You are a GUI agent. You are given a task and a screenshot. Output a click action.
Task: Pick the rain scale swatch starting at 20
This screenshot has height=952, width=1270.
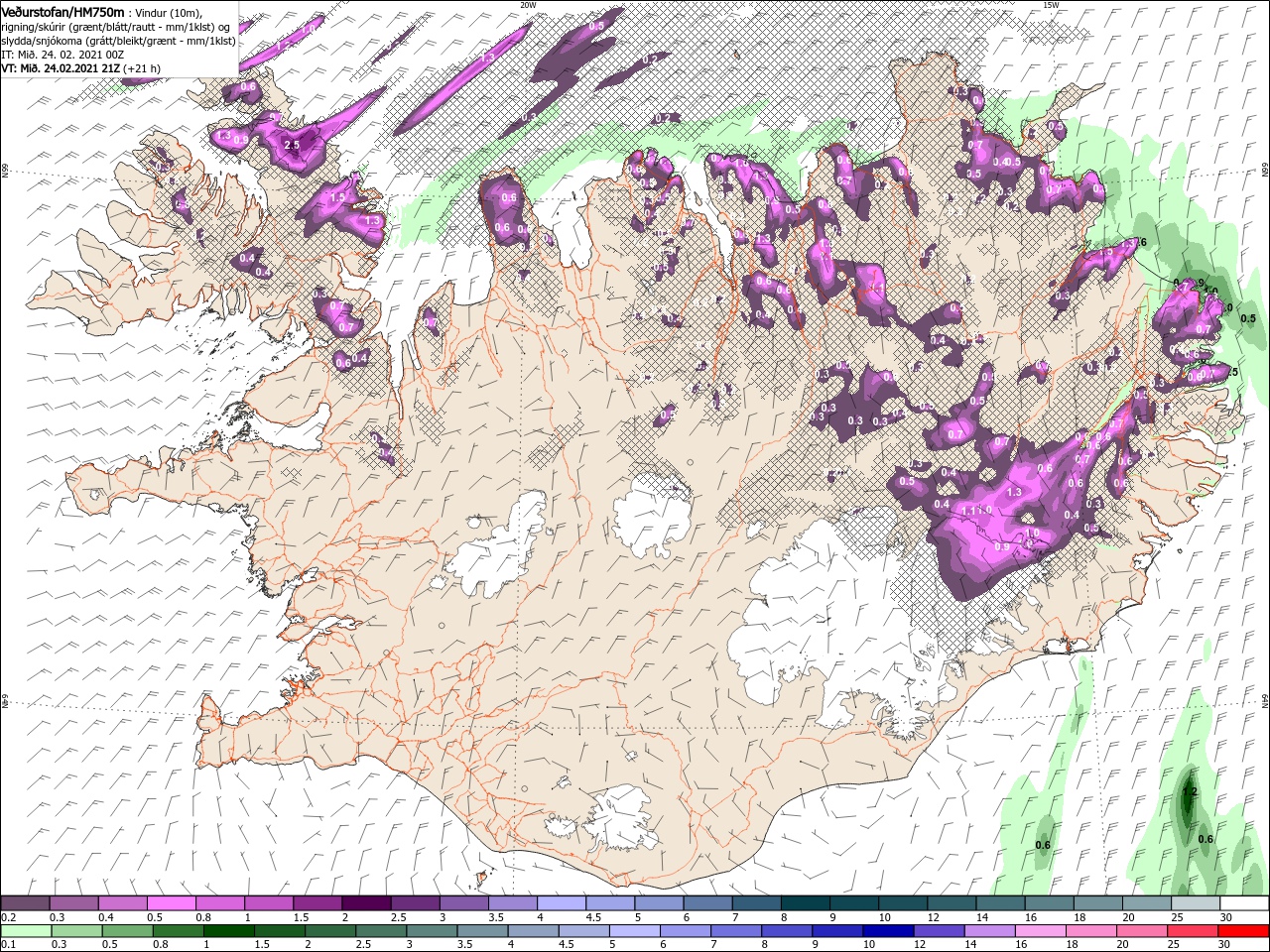tap(1143, 931)
